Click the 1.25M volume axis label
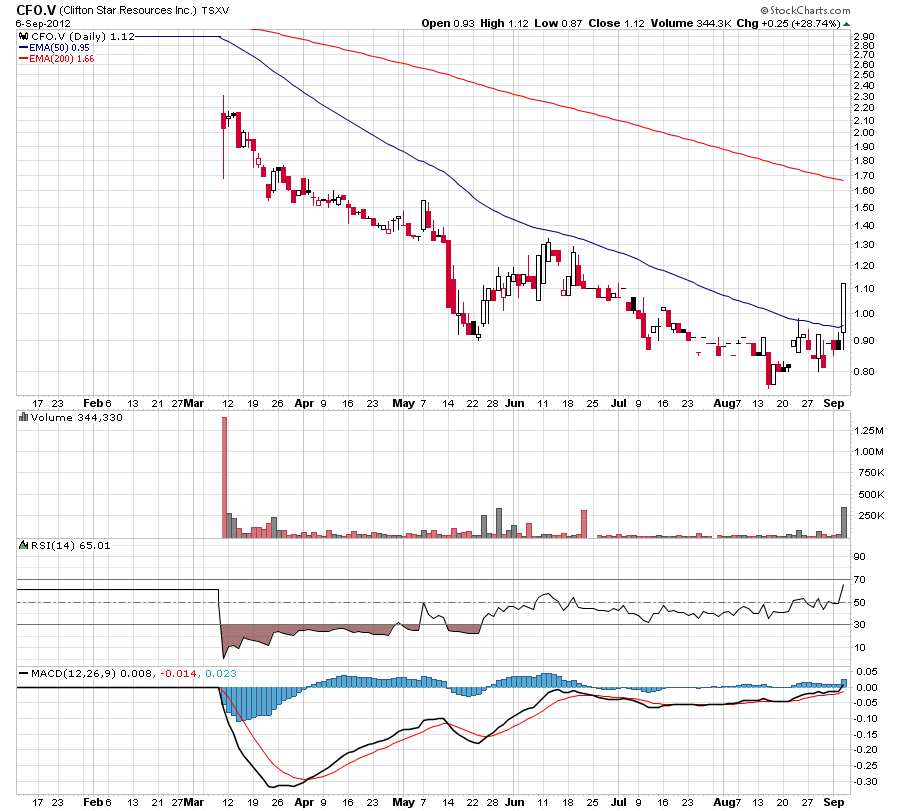 [x=868, y=430]
